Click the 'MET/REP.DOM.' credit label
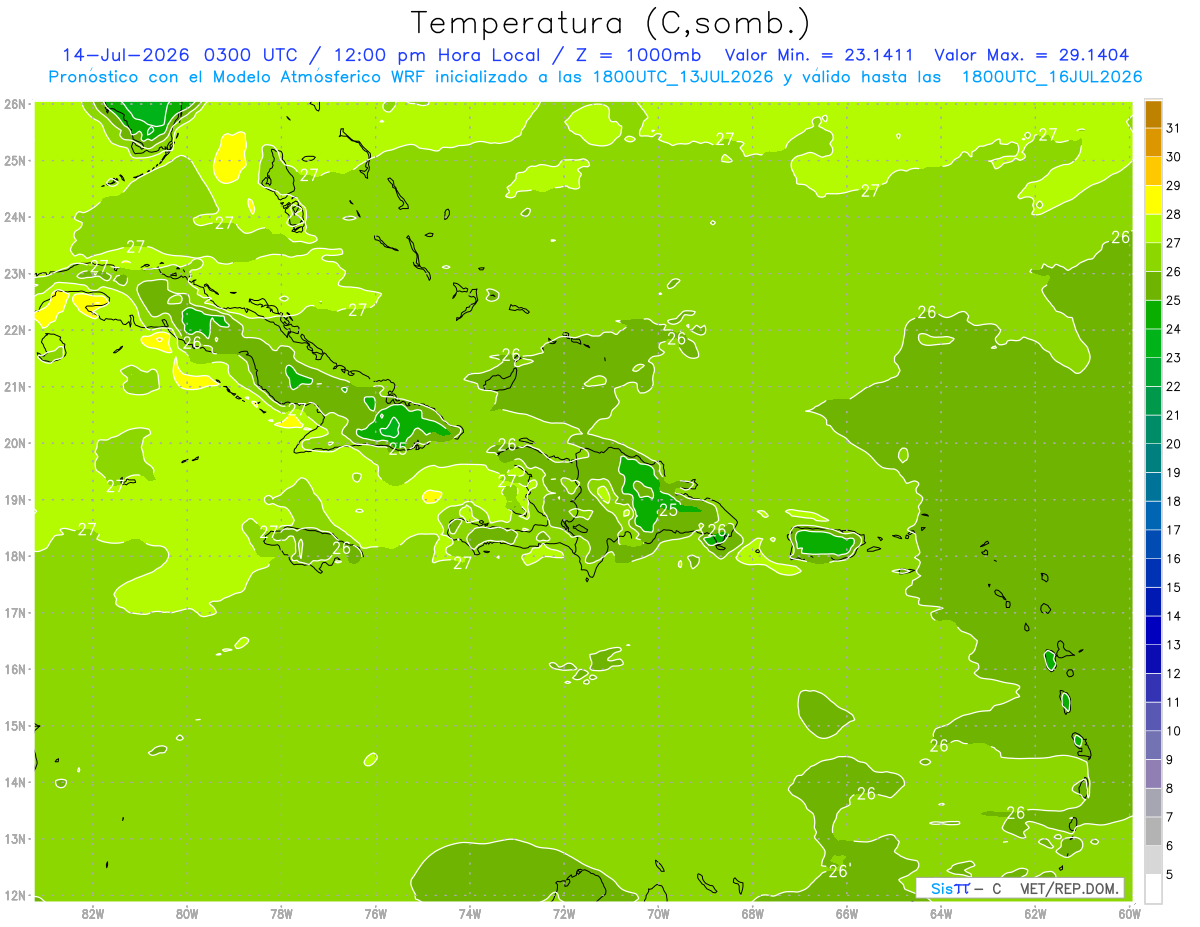This screenshot has width=1200, height=927. (1069, 888)
